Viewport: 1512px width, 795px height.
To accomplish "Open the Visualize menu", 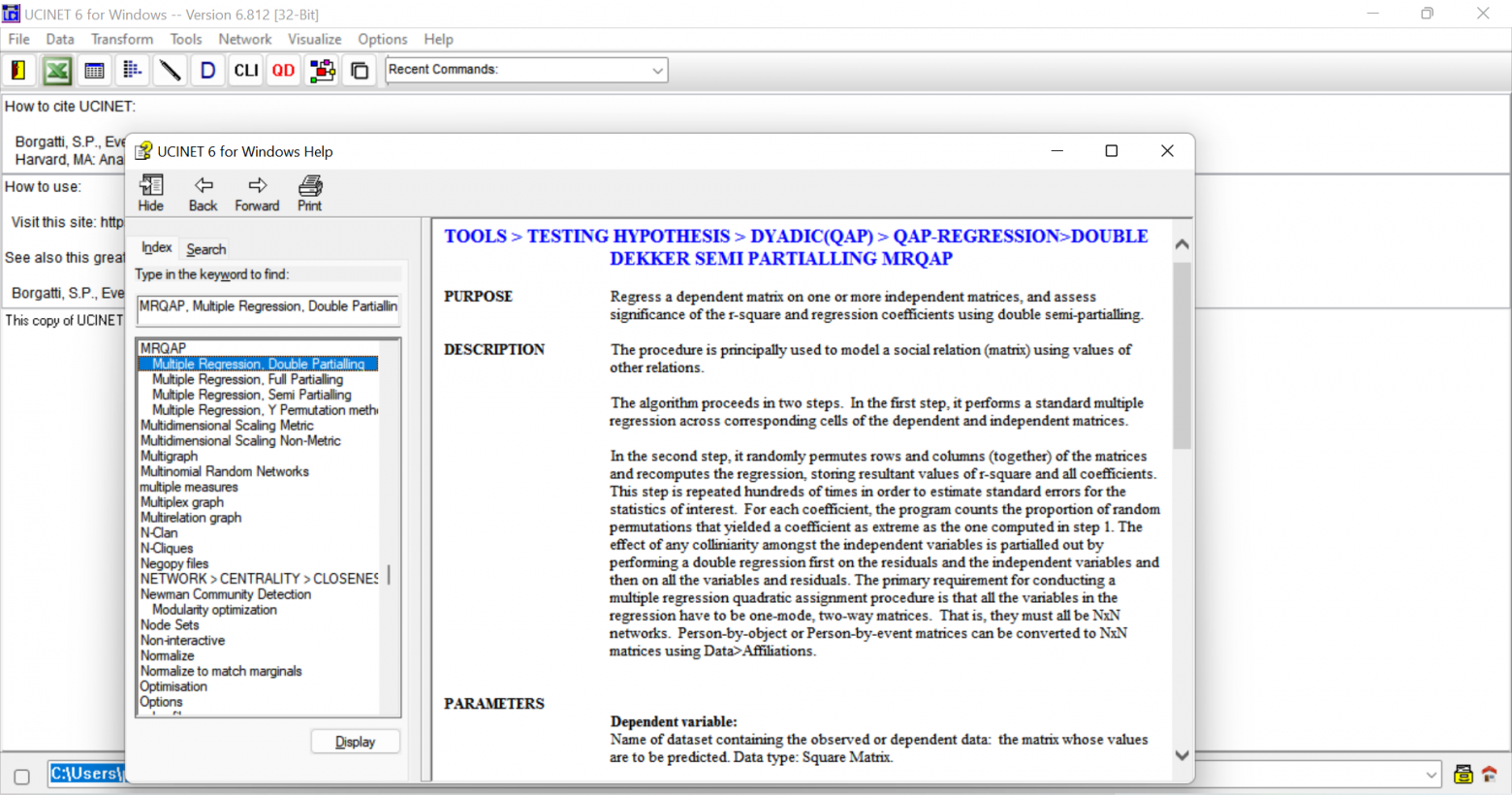I will point(315,39).
